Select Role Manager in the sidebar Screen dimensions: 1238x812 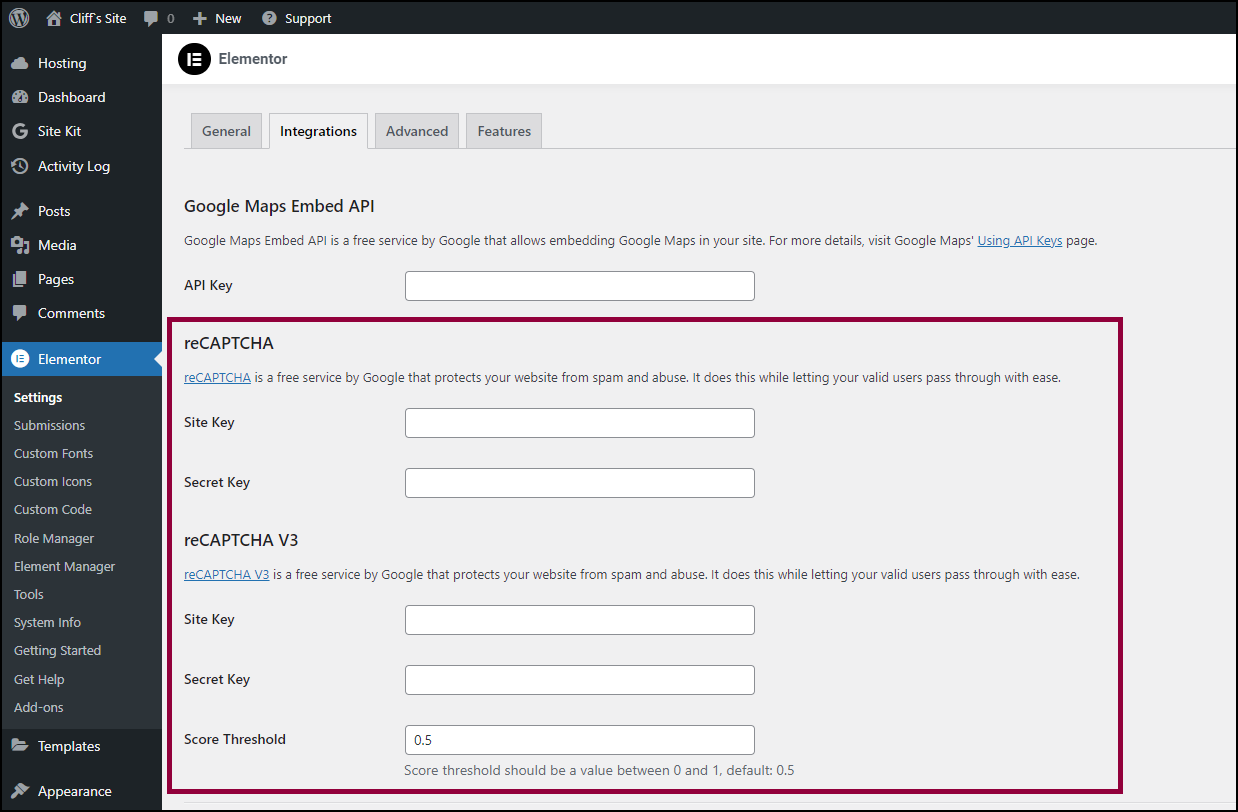point(54,538)
